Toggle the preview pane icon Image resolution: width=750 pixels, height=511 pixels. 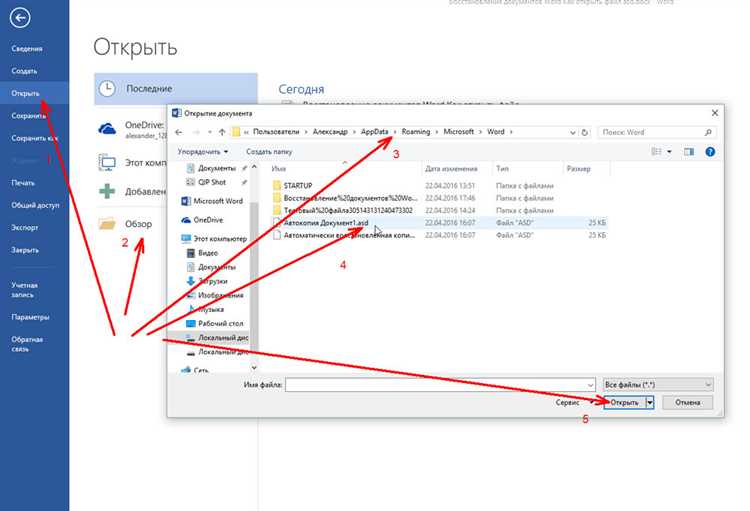click(x=689, y=152)
